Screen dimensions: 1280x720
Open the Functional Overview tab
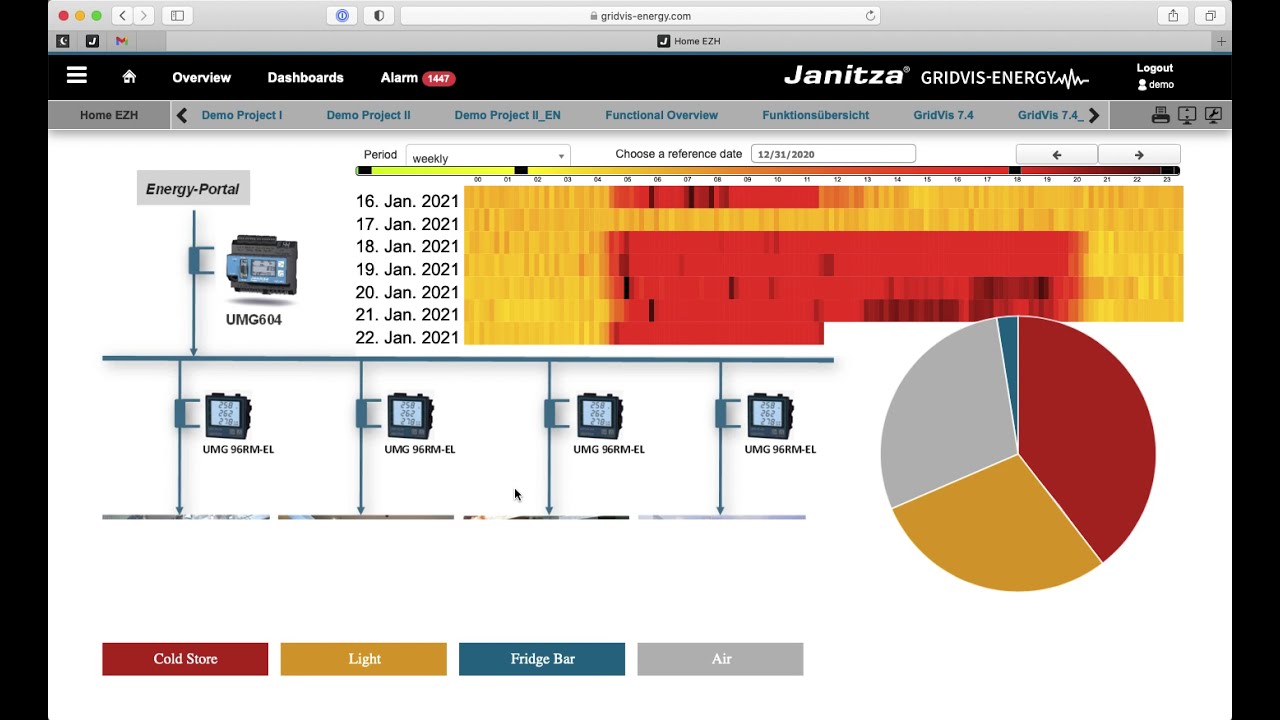click(661, 115)
